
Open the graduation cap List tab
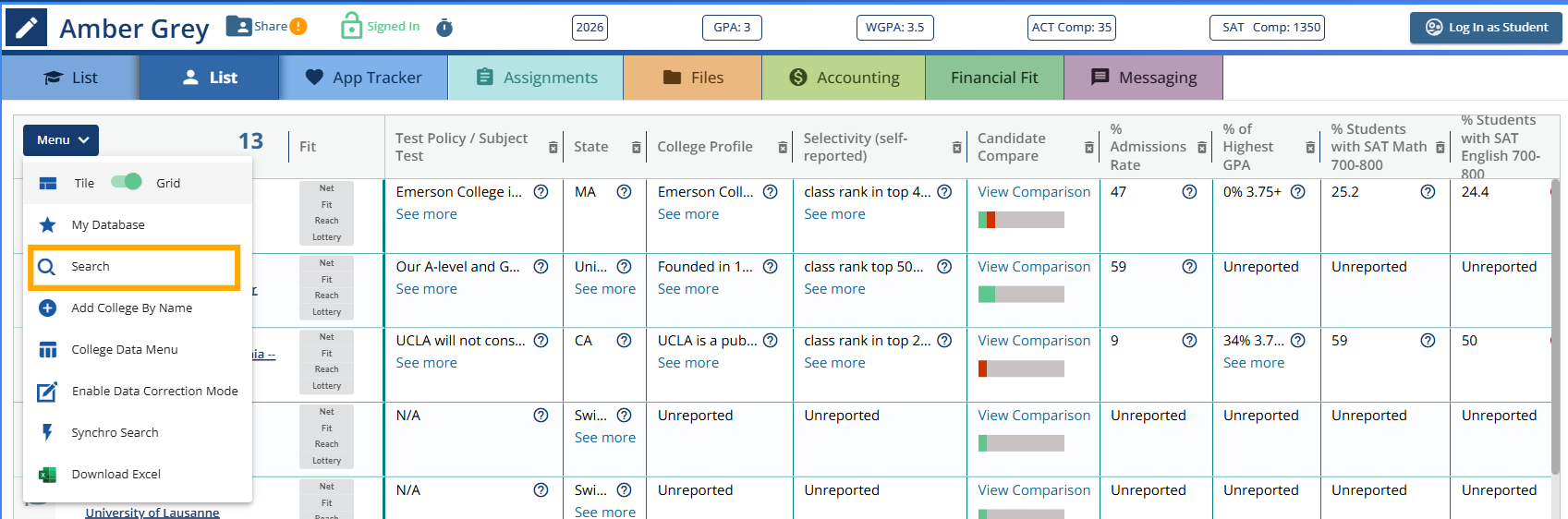[x=70, y=78]
